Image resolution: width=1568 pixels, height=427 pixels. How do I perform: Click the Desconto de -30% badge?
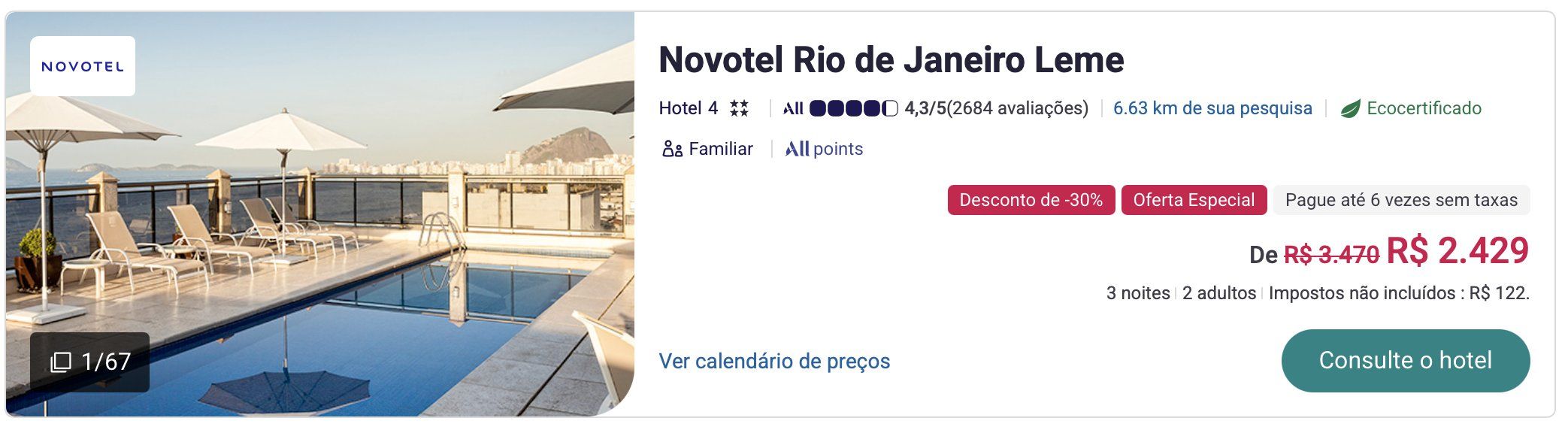click(1031, 200)
